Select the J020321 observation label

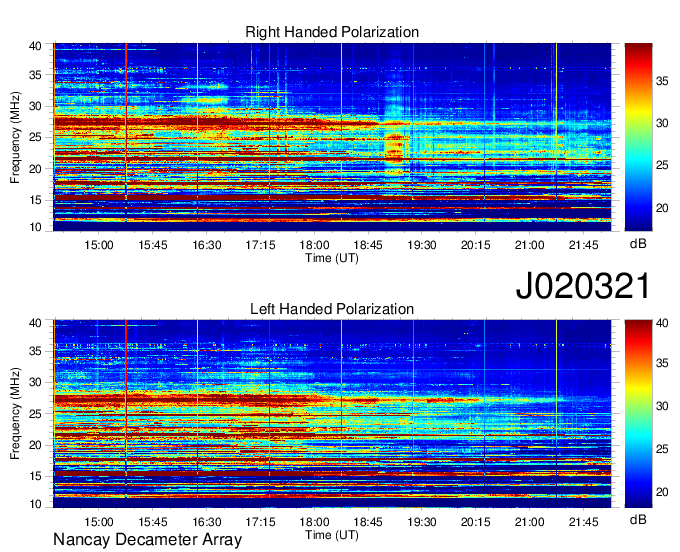coord(583,286)
